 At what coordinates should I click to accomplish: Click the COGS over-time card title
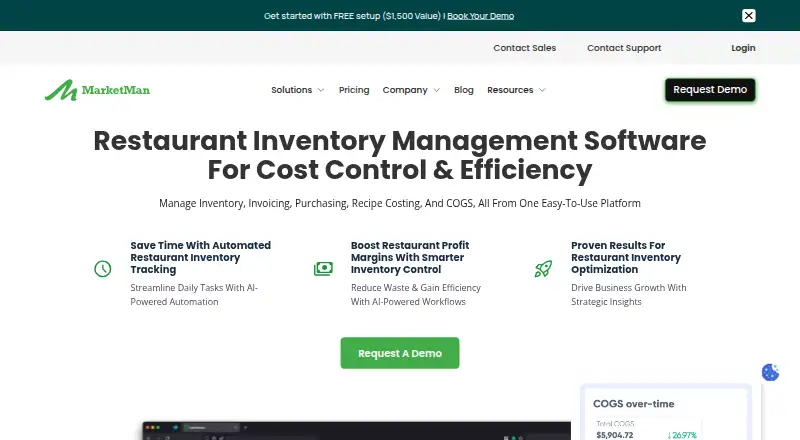tap(634, 404)
